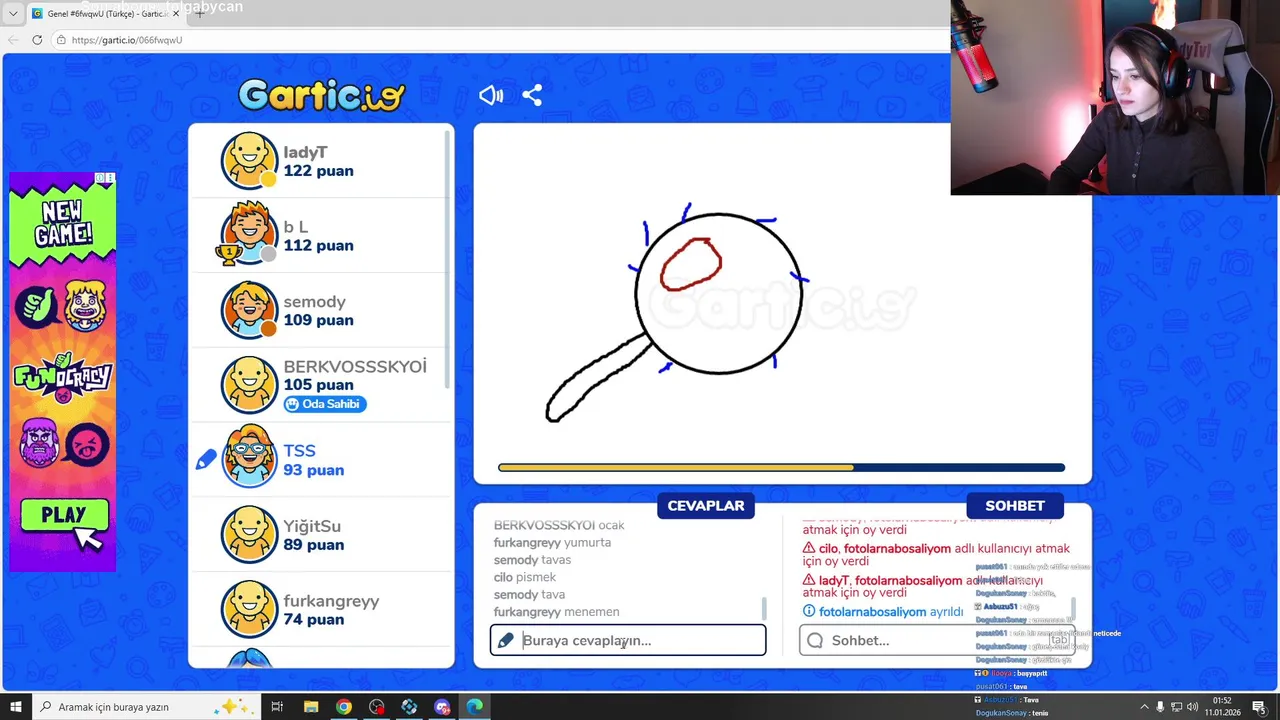Image resolution: width=1280 pixels, height=720 pixels.
Task: Click the drawing canvas frying pan
Action: coord(677,313)
